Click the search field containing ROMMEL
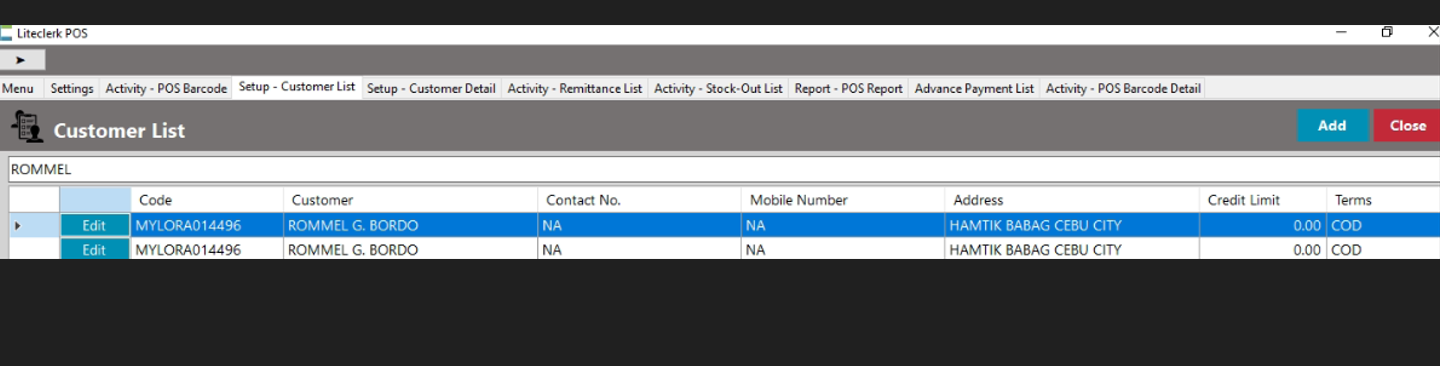This screenshot has height=366, width=1440. pyautogui.click(x=723, y=169)
